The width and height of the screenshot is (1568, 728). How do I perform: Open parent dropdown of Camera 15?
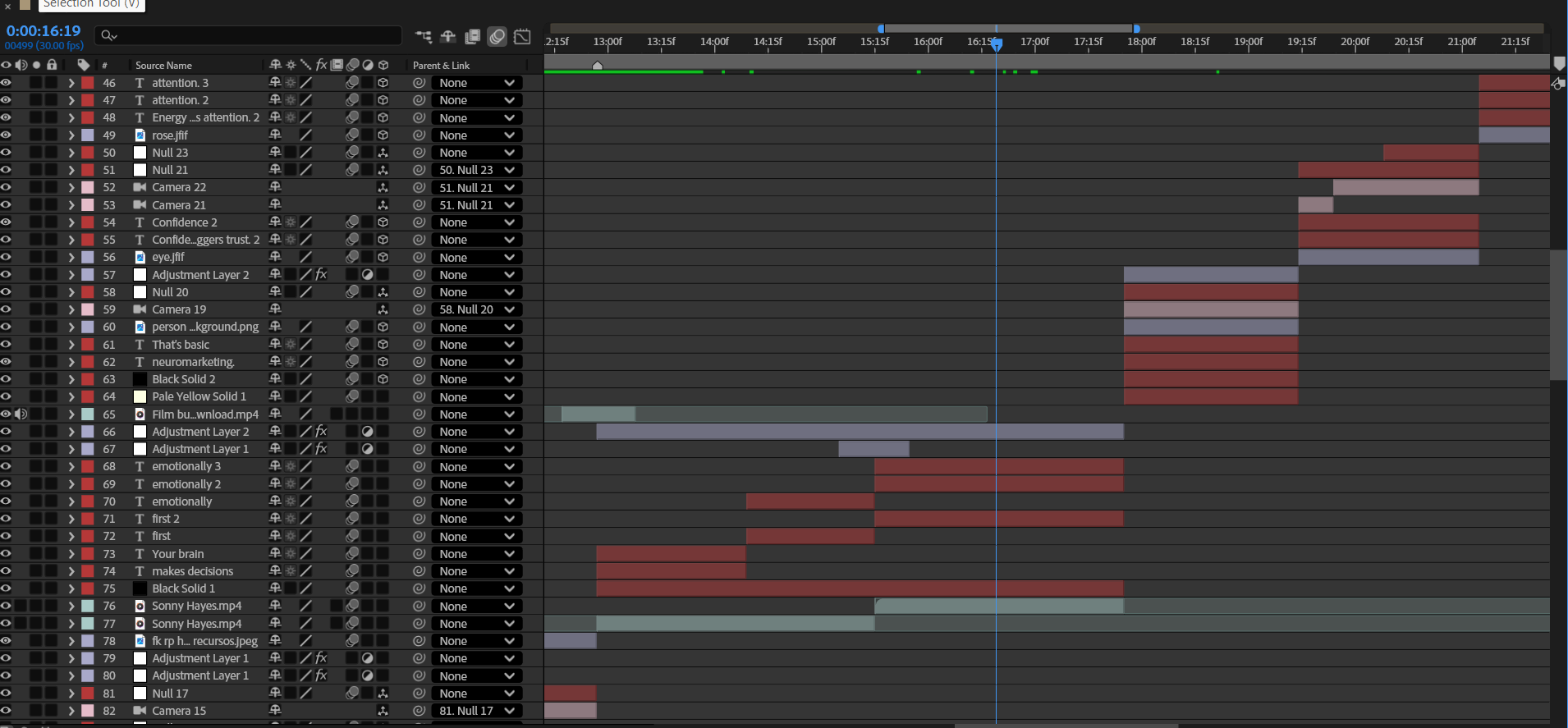(476, 711)
